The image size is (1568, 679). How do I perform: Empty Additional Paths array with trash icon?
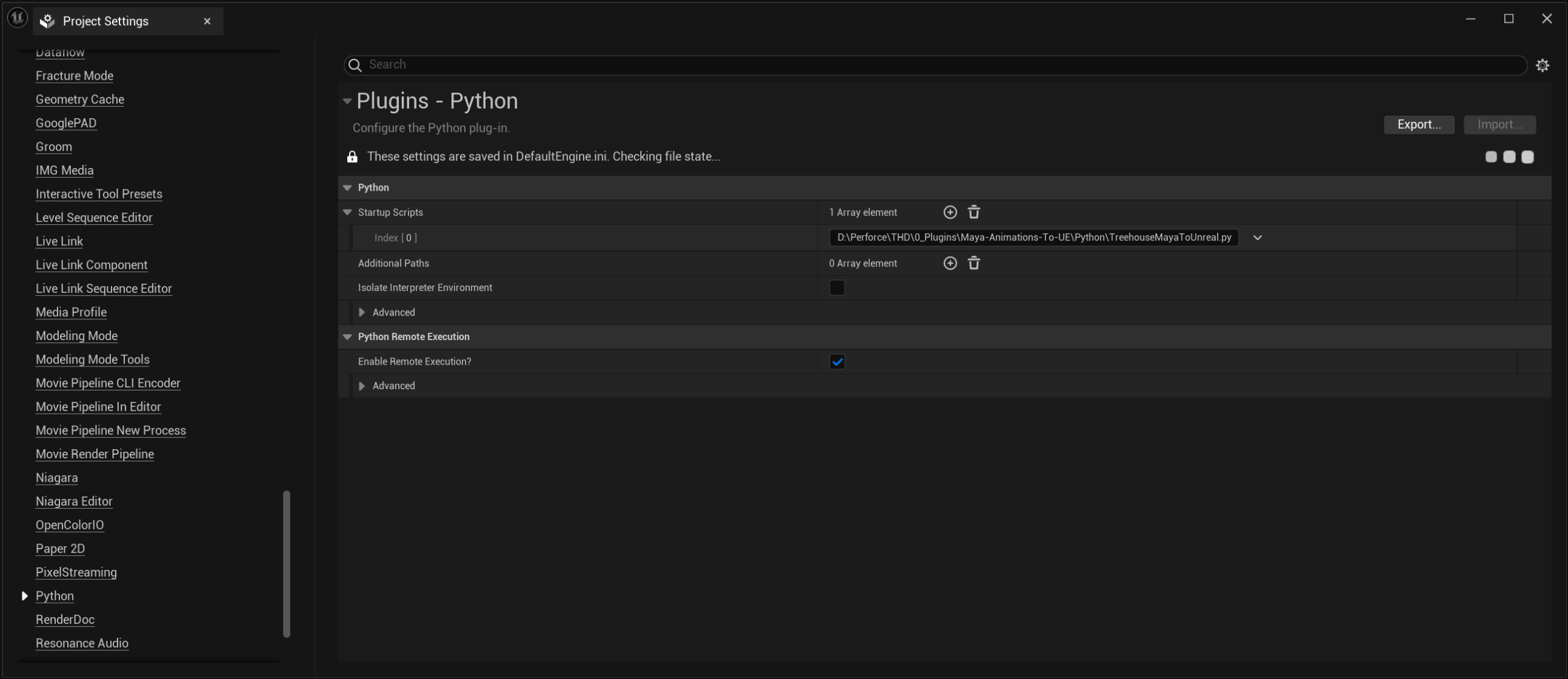tap(974, 263)
